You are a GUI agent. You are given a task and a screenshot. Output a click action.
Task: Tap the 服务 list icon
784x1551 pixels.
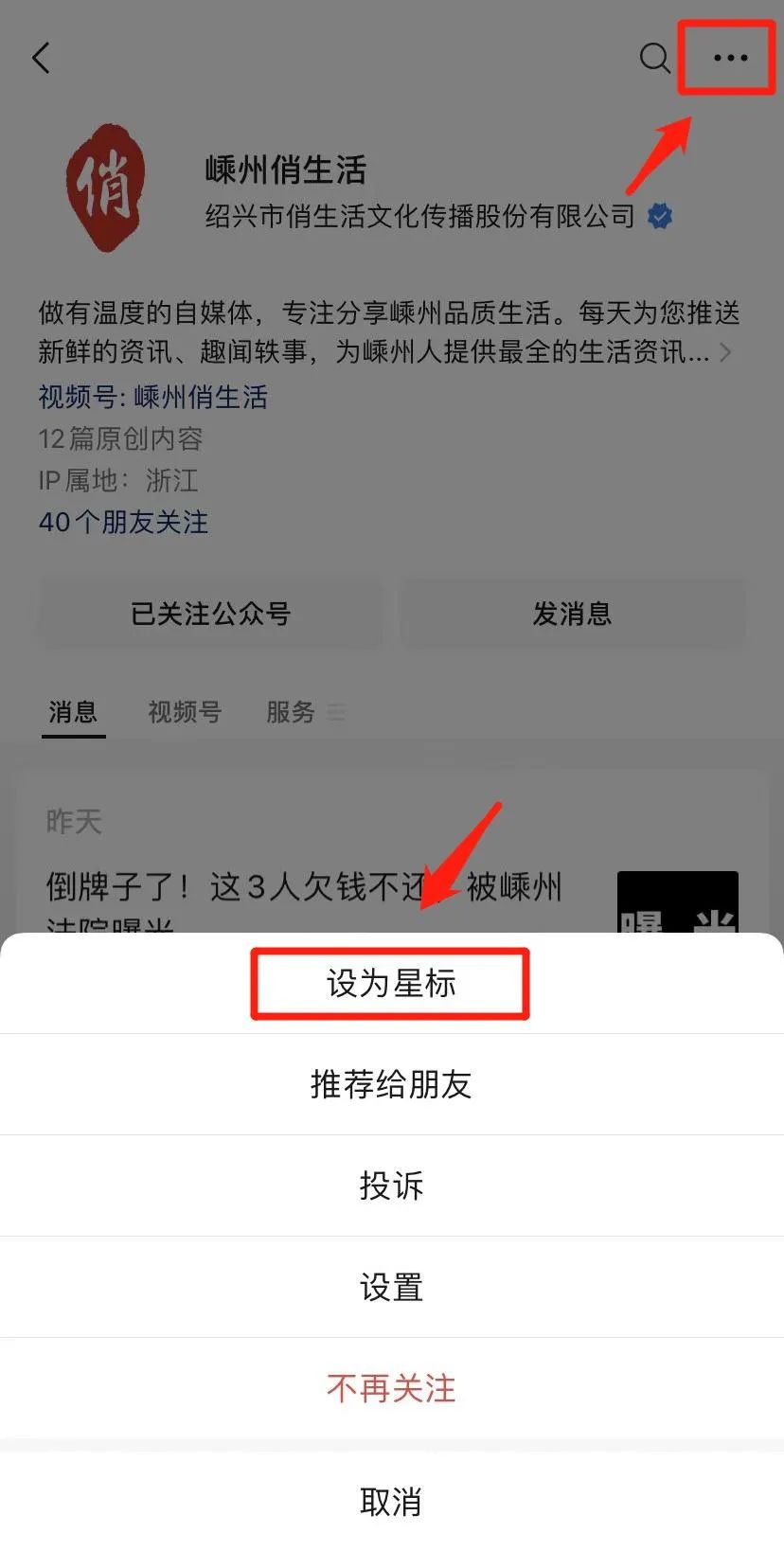pos(336,711)
